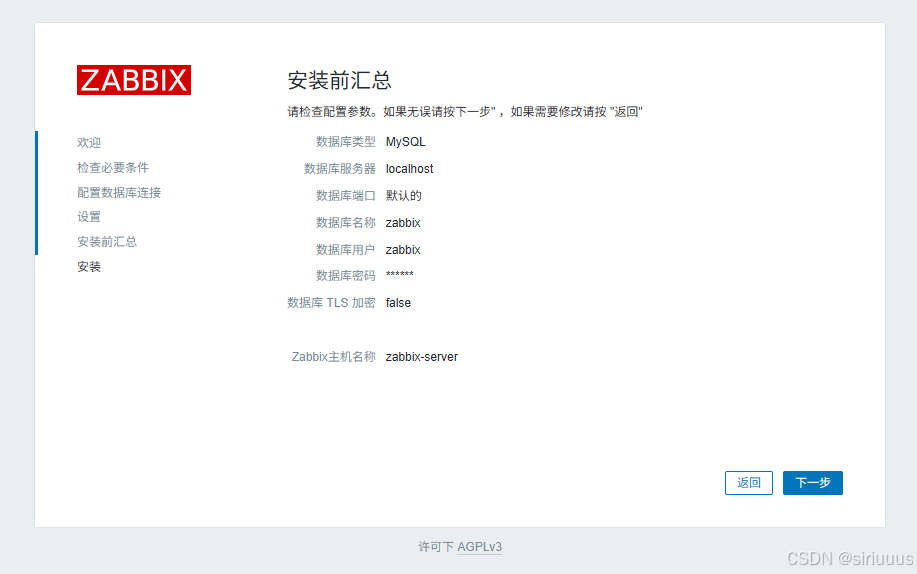
Task: Click the localhost database server value
Action: [409, 169]
